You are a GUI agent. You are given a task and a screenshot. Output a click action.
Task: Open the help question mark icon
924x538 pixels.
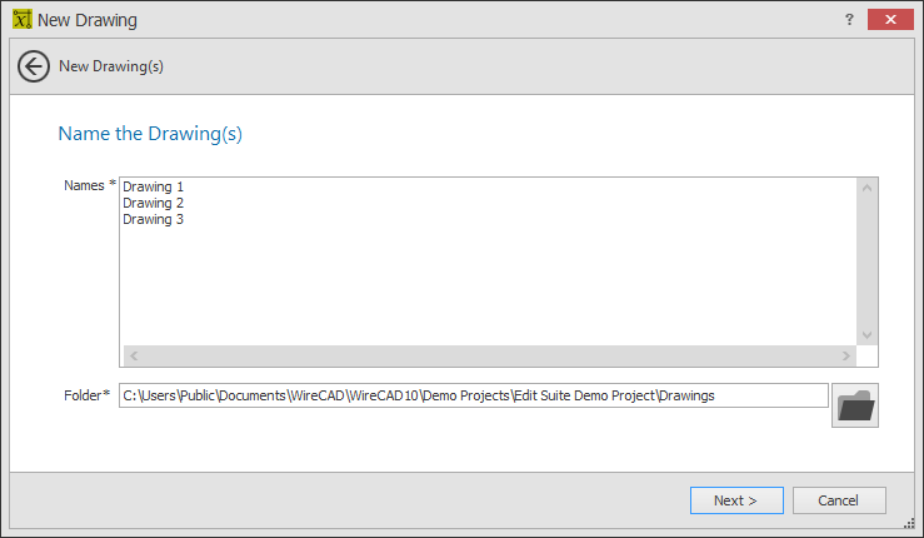[849, 19]
